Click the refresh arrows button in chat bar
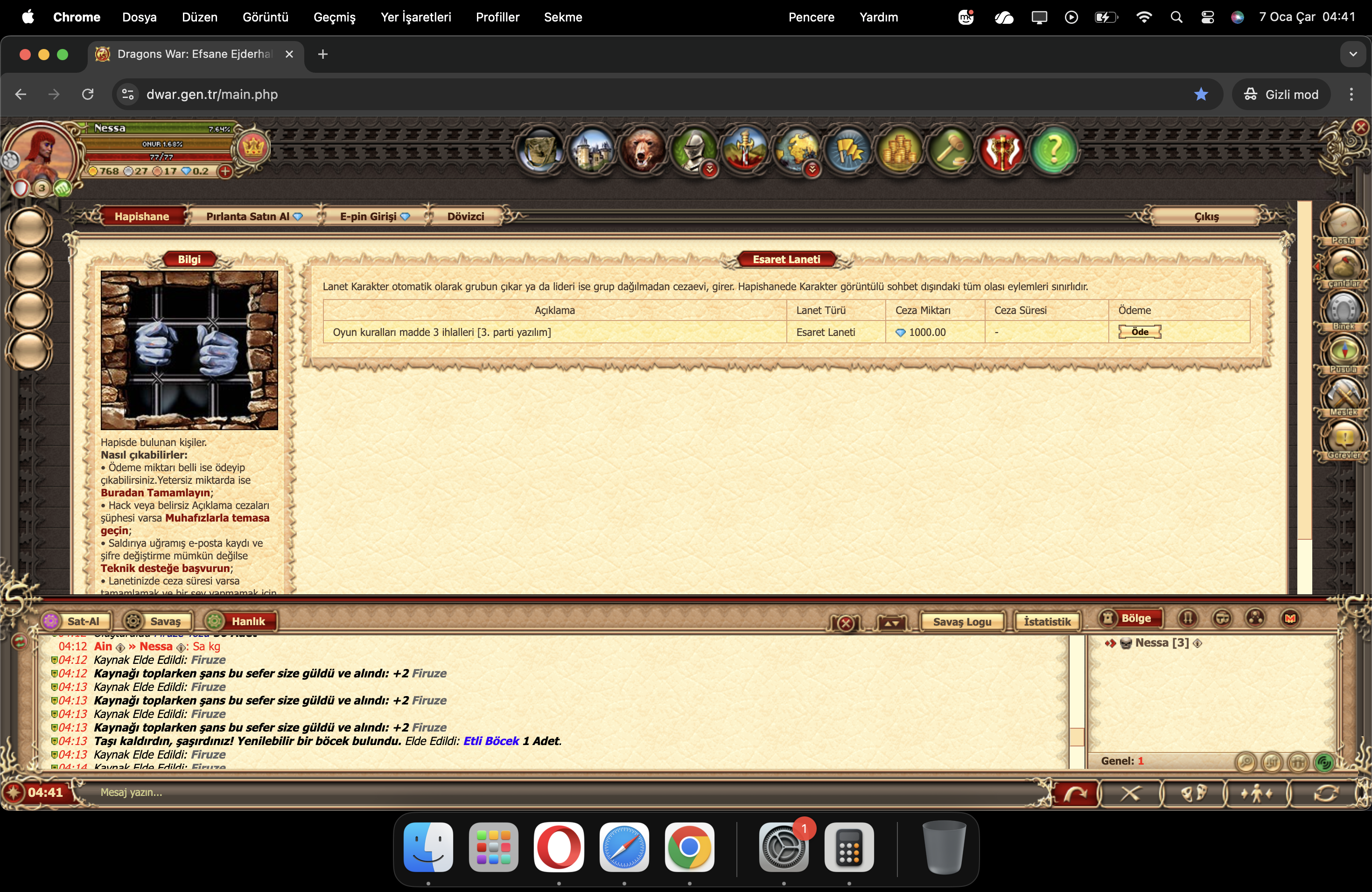The image size is (1372, 892). (x=1325, y=794)
